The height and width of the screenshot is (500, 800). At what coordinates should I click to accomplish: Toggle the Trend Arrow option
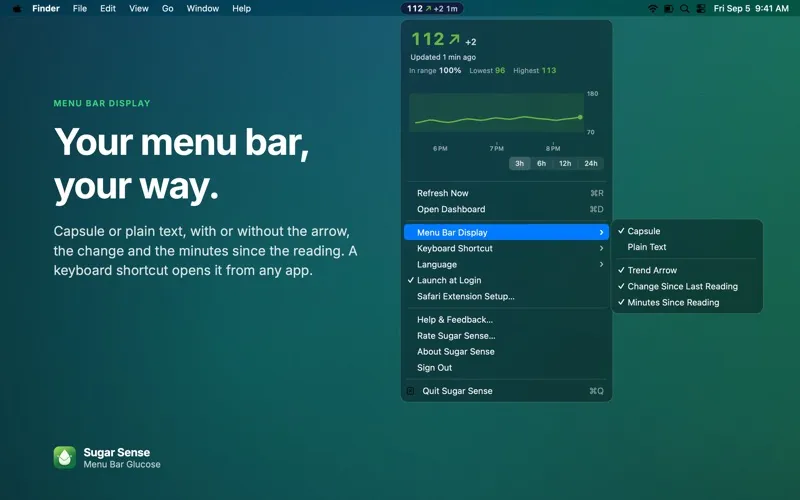pos(687,270)
